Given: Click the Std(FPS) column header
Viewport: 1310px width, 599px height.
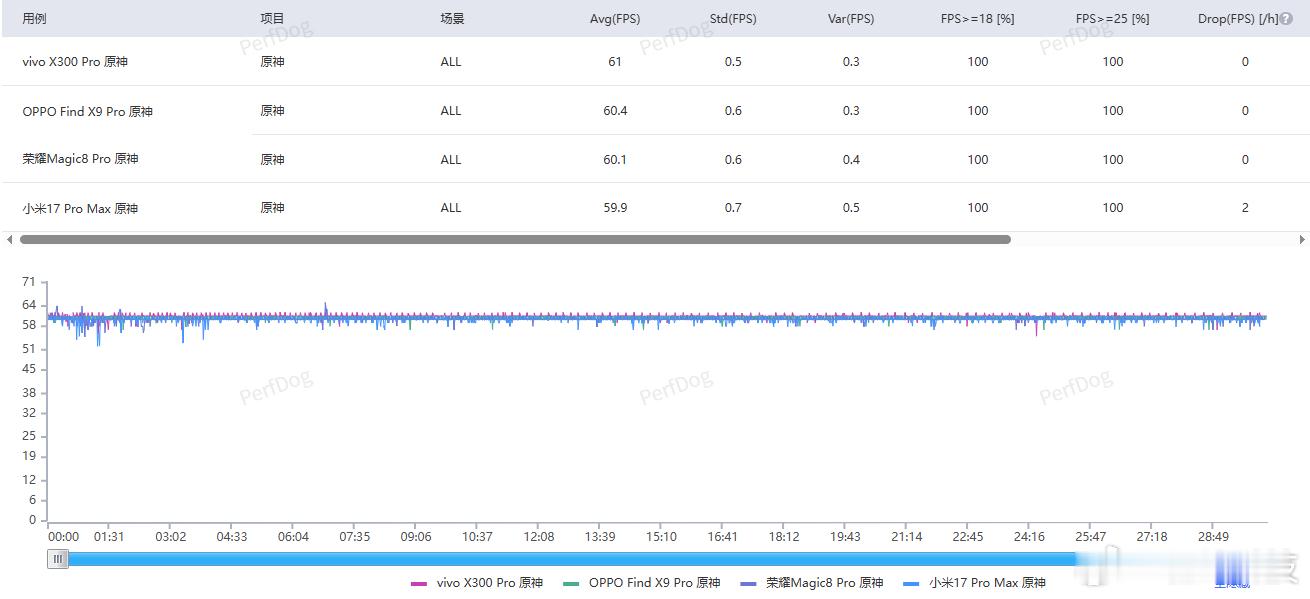Looking at the screenshot, I should [x=733, y=18].
